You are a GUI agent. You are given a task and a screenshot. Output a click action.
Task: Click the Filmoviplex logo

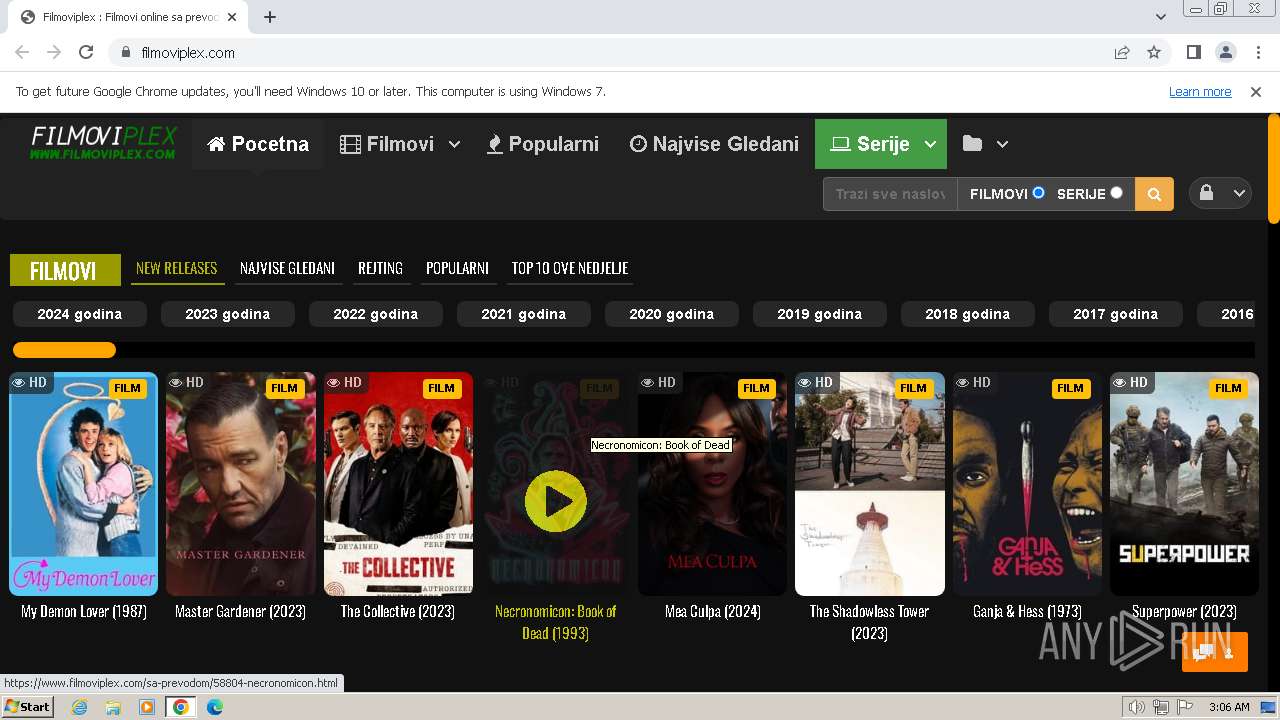pos(104,142)
